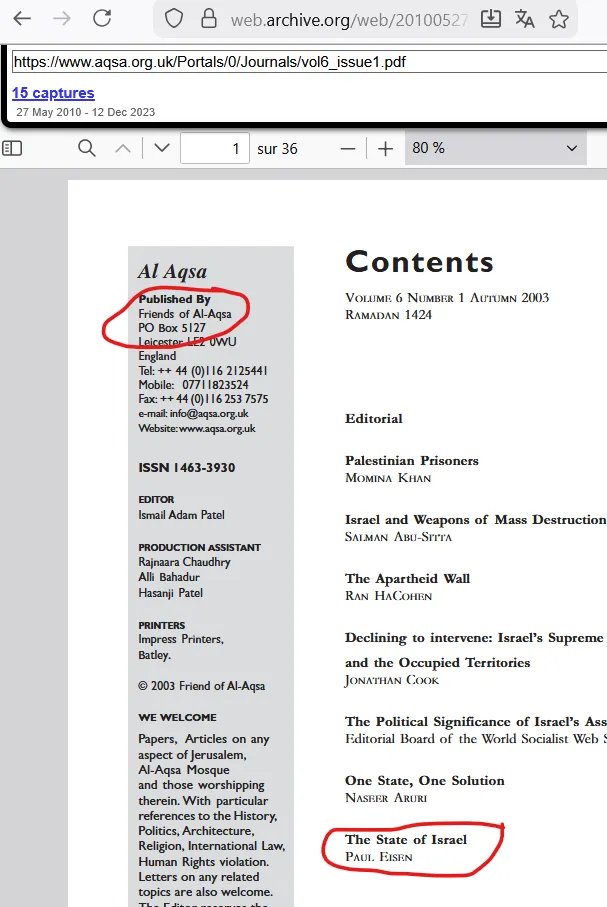Open the translate page icon
The width and height of the screenshot is (607, 907).
tap(525, 19)
